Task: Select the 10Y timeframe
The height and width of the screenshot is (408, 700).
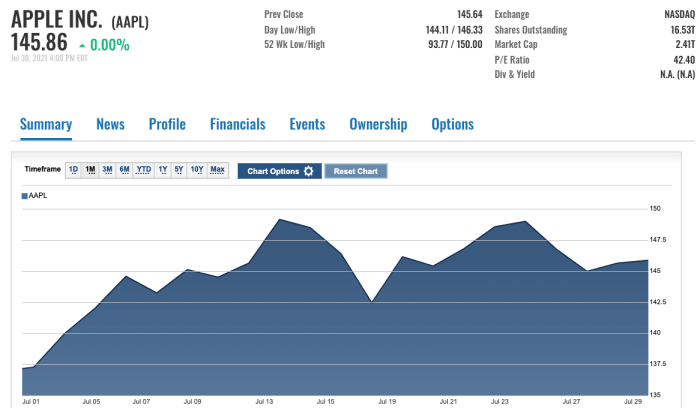Action: (x=197, y=170)
